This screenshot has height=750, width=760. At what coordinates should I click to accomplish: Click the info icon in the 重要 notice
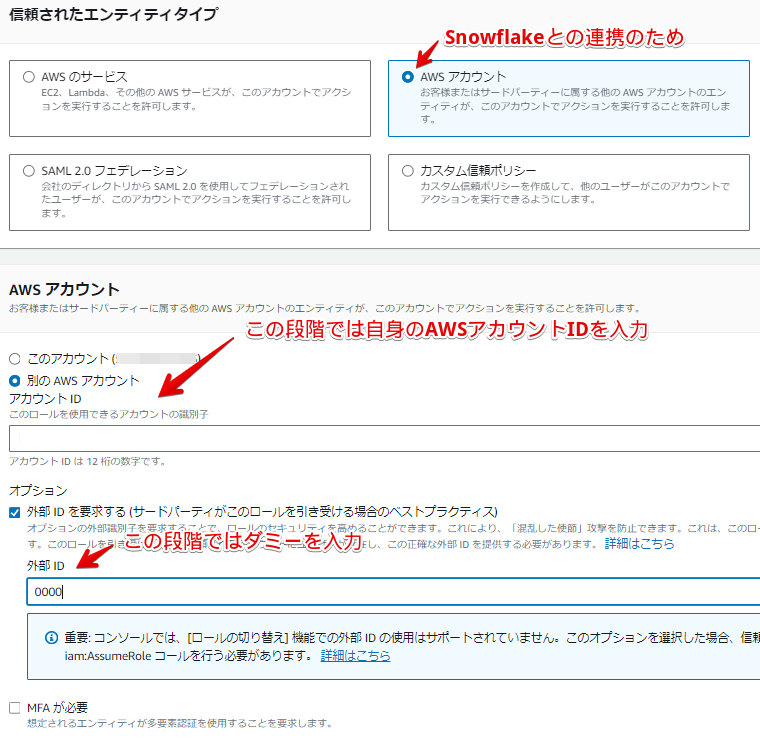51,638
